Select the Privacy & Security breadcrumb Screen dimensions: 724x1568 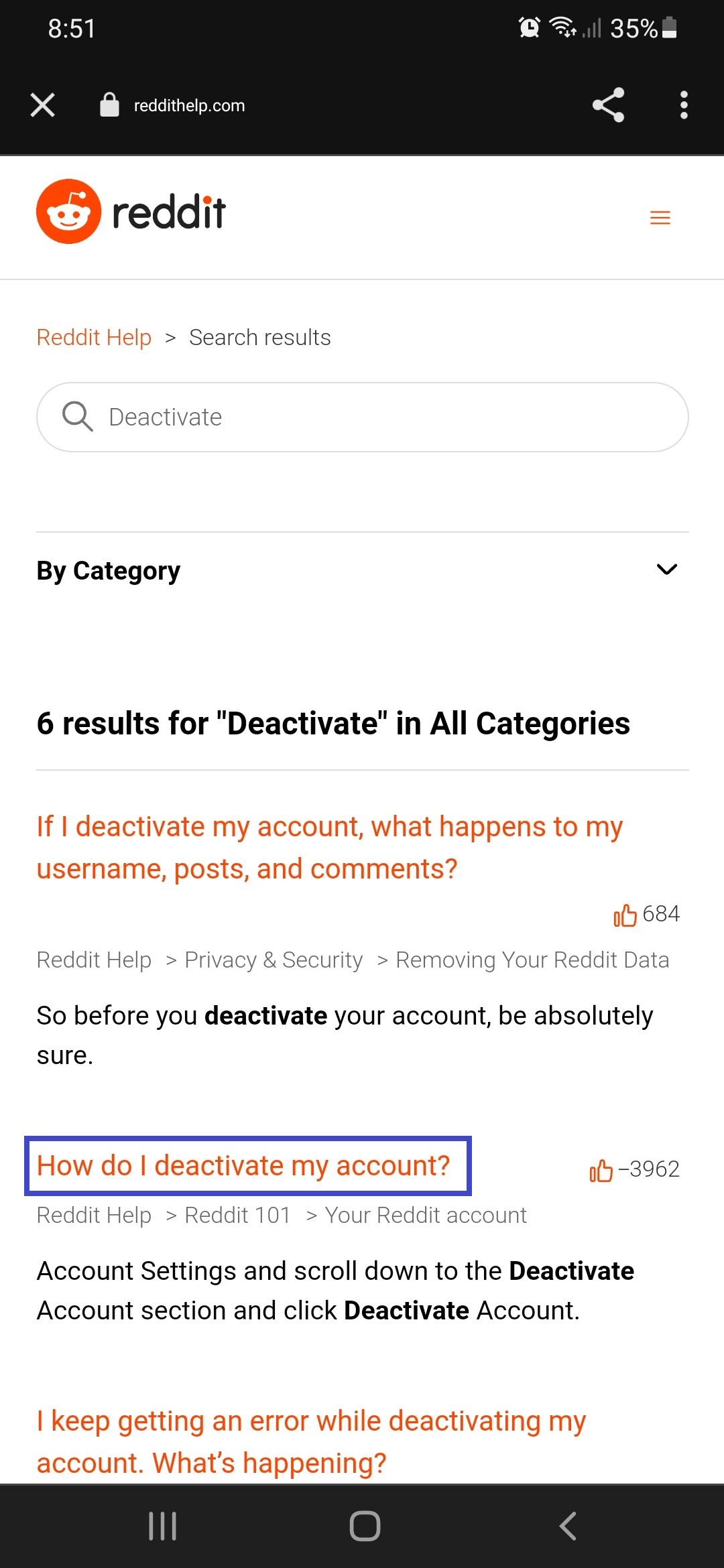272,960
